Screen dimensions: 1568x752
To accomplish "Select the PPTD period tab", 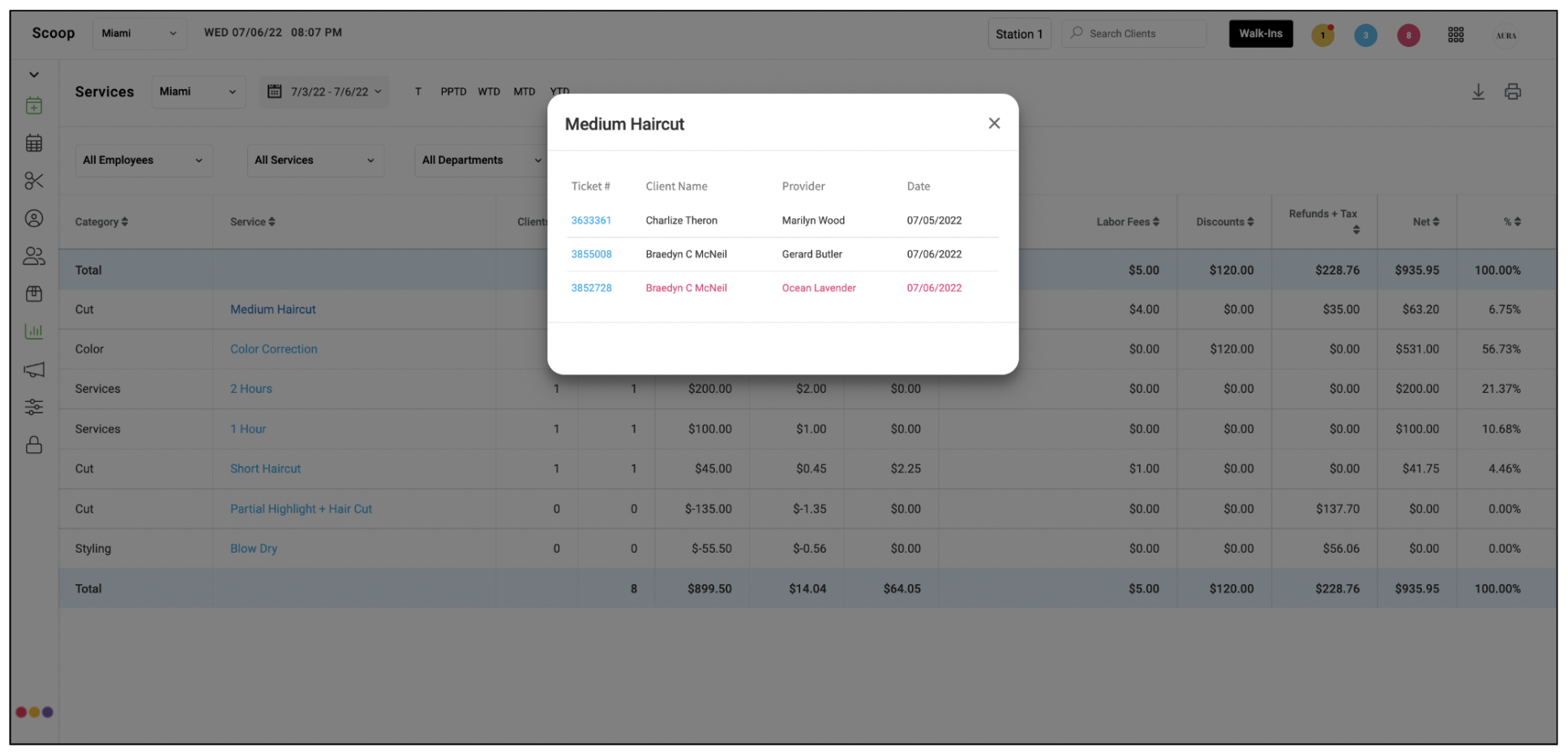I will [x=453, y=92].
